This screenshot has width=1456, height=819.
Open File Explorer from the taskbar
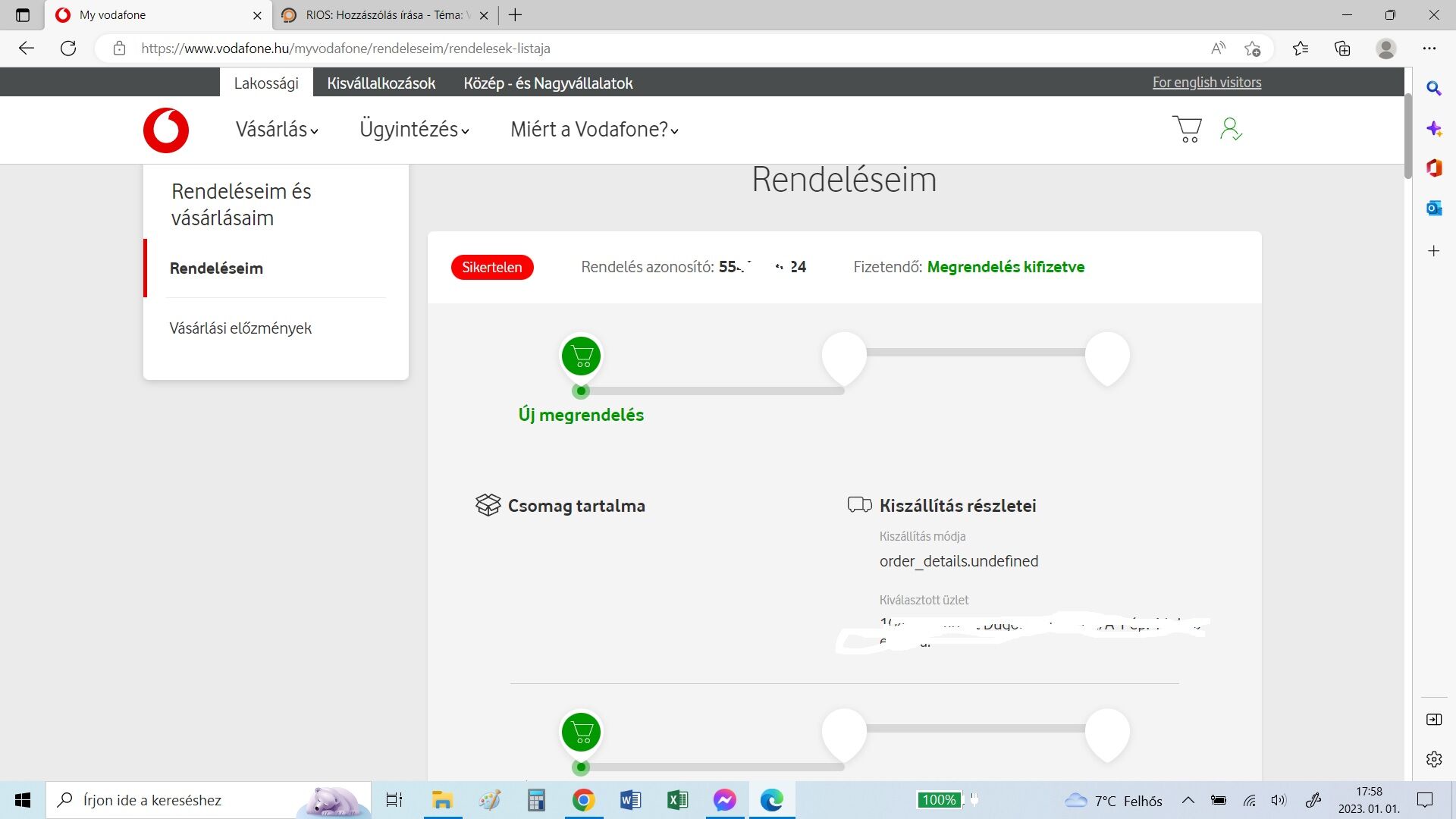[x=442, y=800]
